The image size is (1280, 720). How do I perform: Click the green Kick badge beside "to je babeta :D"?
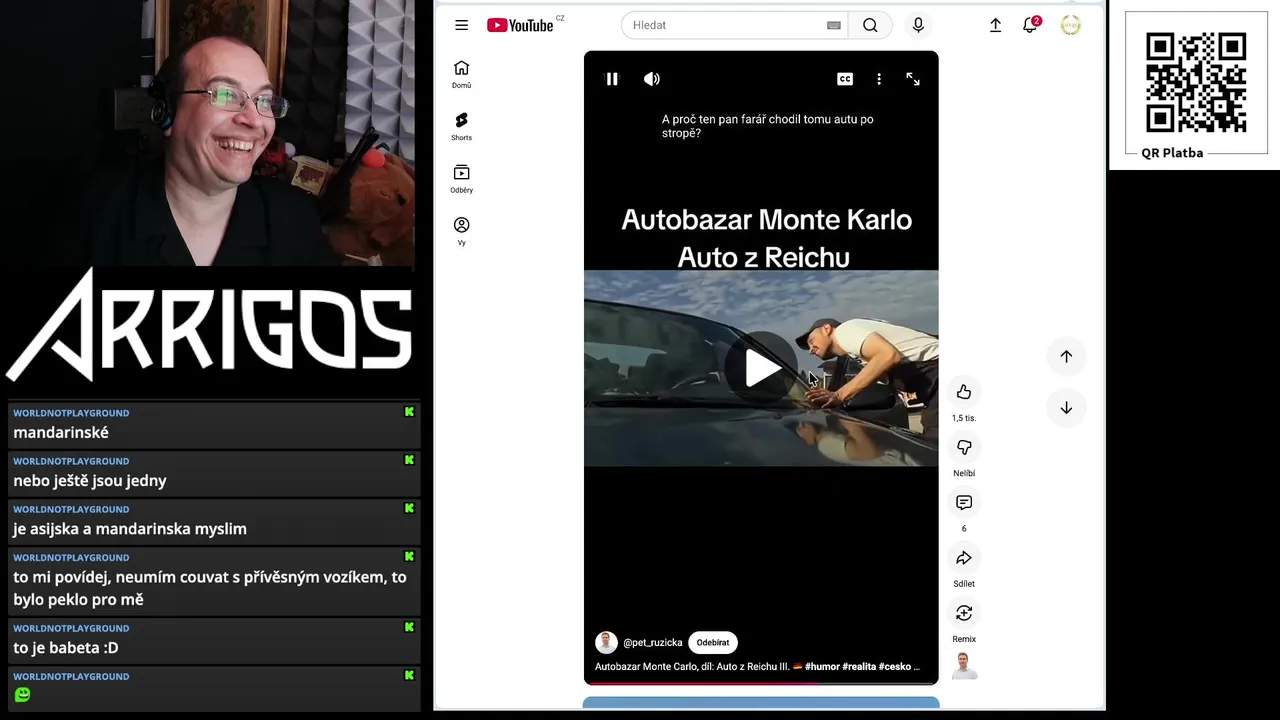coord(409,627)
